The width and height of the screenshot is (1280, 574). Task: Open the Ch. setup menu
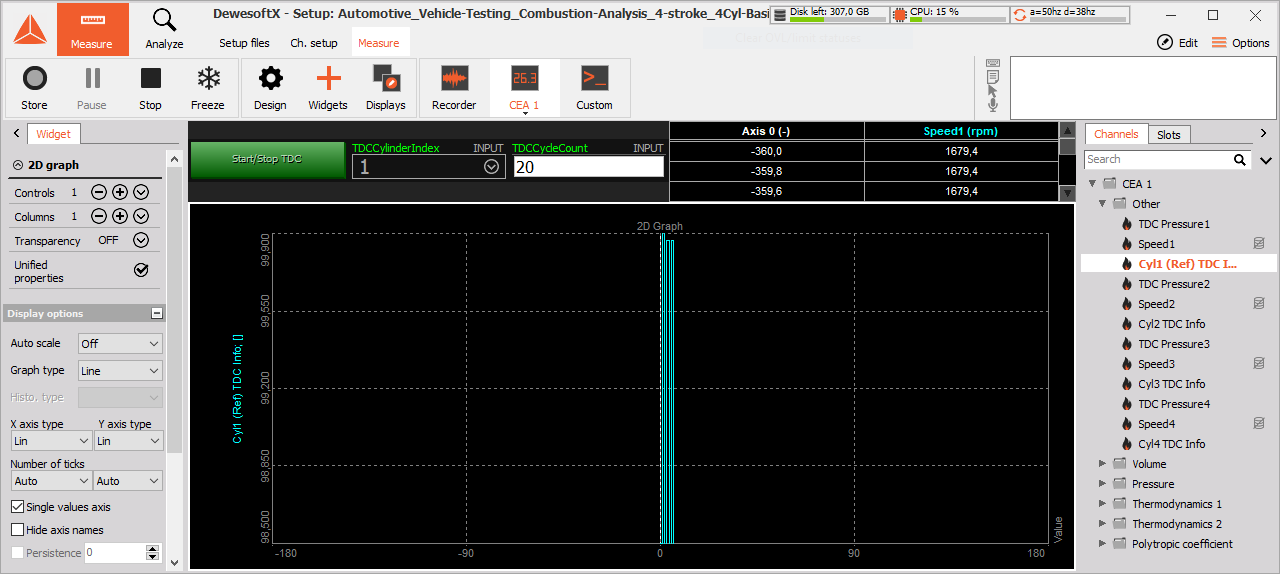pos(314,43)
